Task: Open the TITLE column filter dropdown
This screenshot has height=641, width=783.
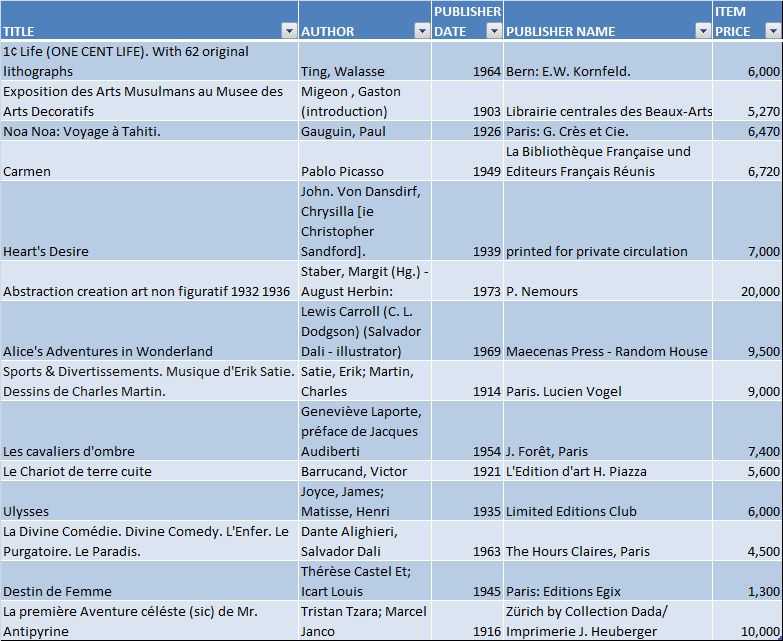Action: click(289, 31)
